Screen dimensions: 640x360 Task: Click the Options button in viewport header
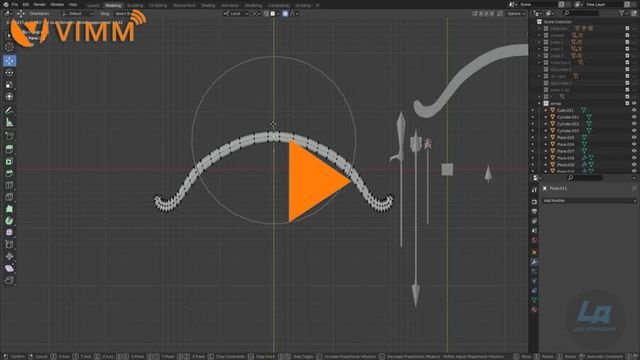516,13
